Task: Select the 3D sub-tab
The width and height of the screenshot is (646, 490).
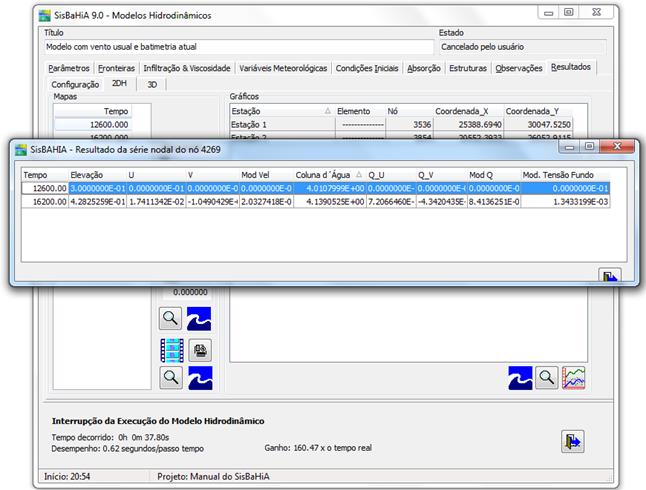Action: pos(152,84)
